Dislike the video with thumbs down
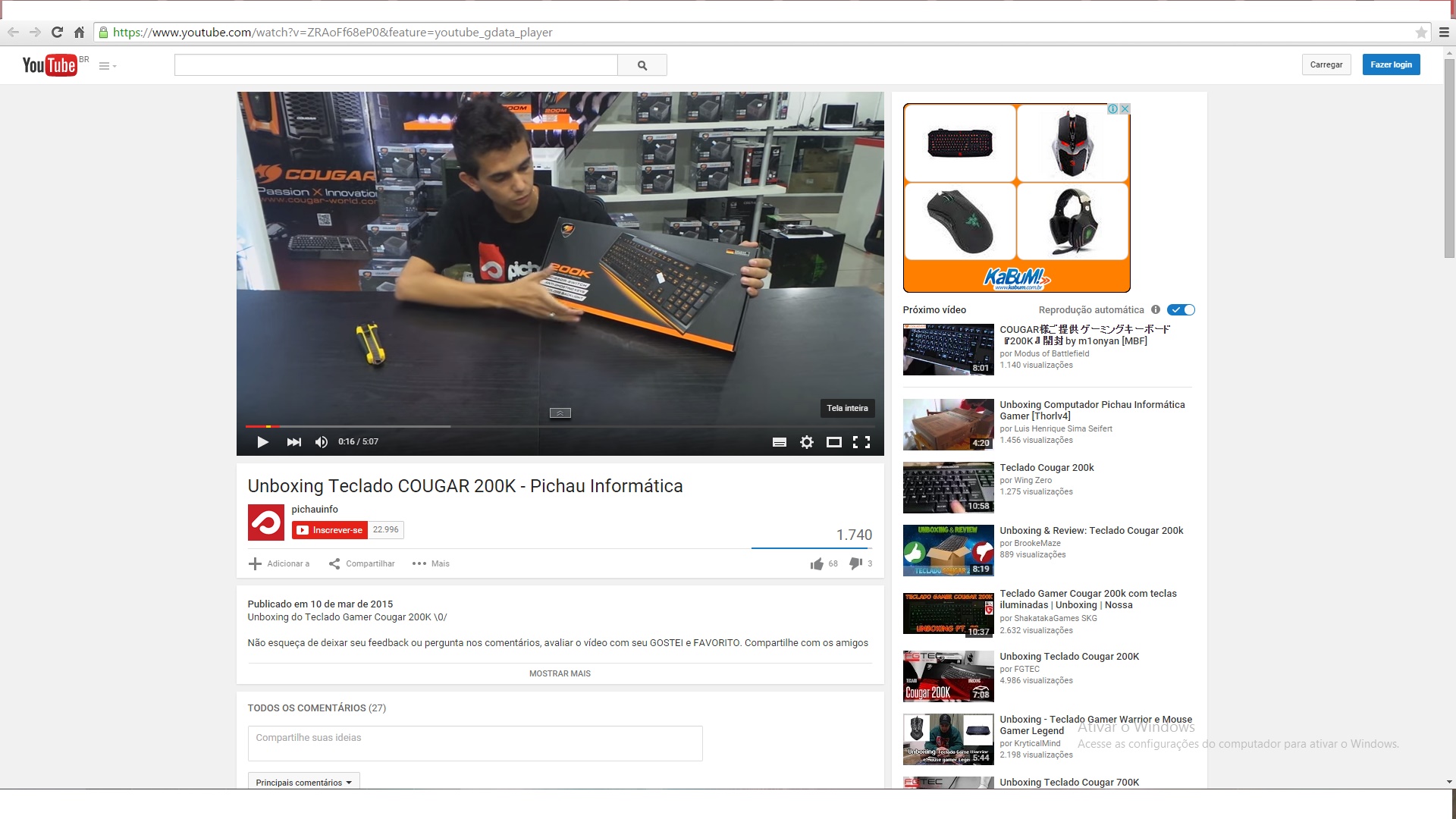Viewport: 1456px width, 819px height. click(855, 563)
